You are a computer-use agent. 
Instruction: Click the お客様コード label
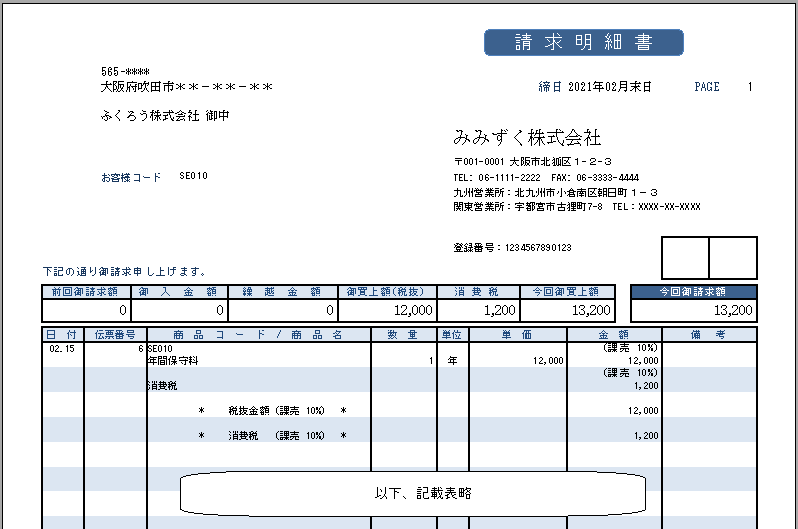click(131, 178)
